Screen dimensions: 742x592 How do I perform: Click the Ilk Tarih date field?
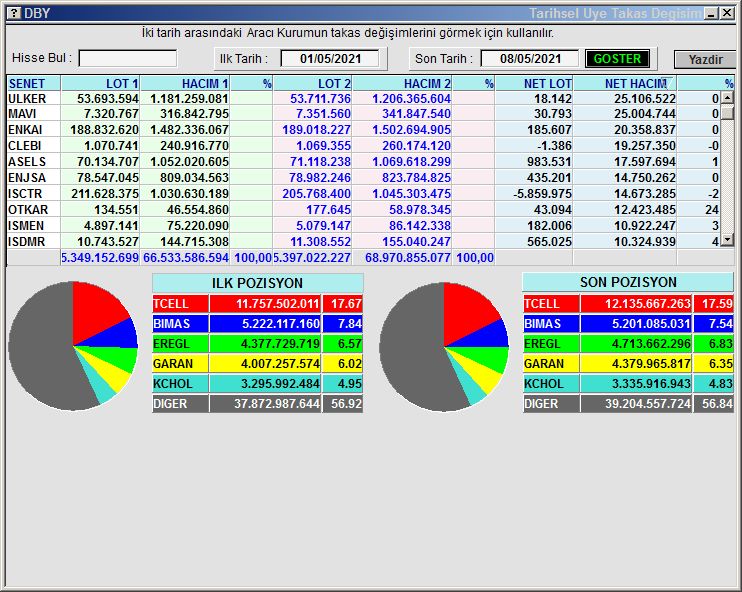click(x=330, y=59)
